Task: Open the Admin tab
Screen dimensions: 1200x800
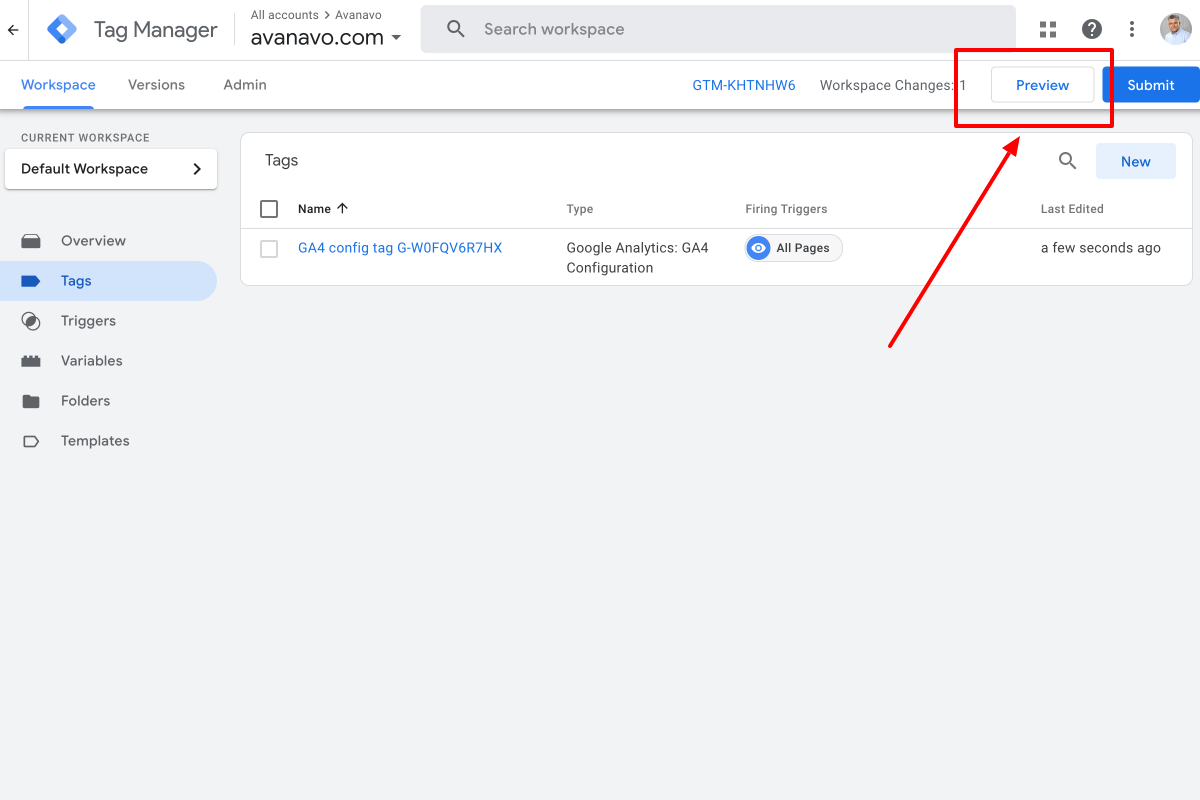Action: point(245,84)
